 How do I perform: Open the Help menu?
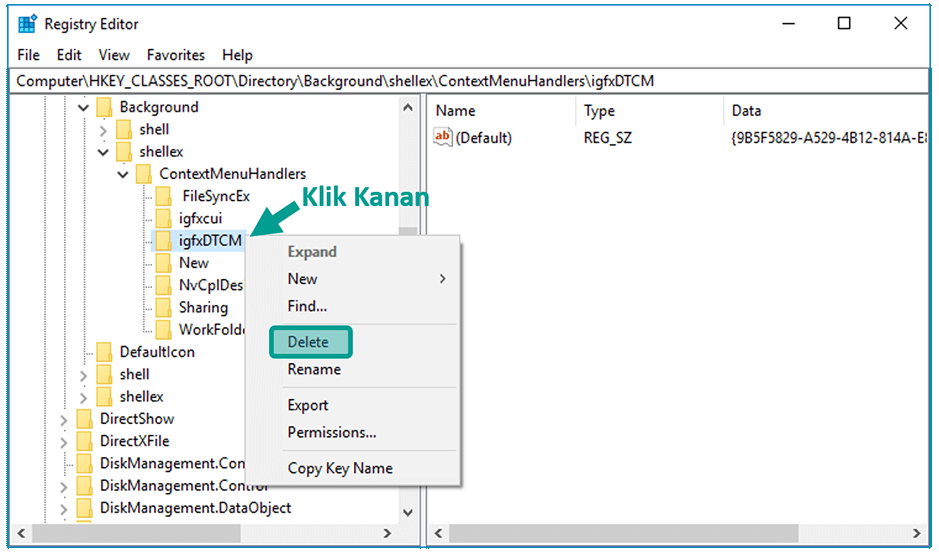(237, 55)
